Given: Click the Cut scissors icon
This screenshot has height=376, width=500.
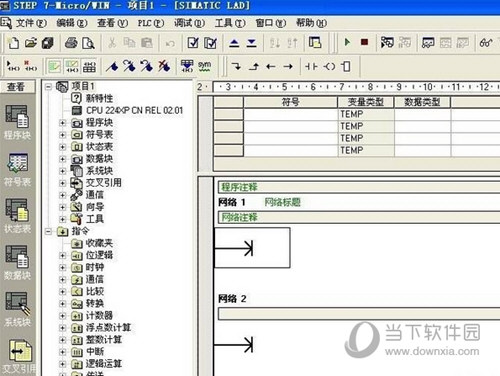Looking at the screenshot, I should click(x=112, y=43).
